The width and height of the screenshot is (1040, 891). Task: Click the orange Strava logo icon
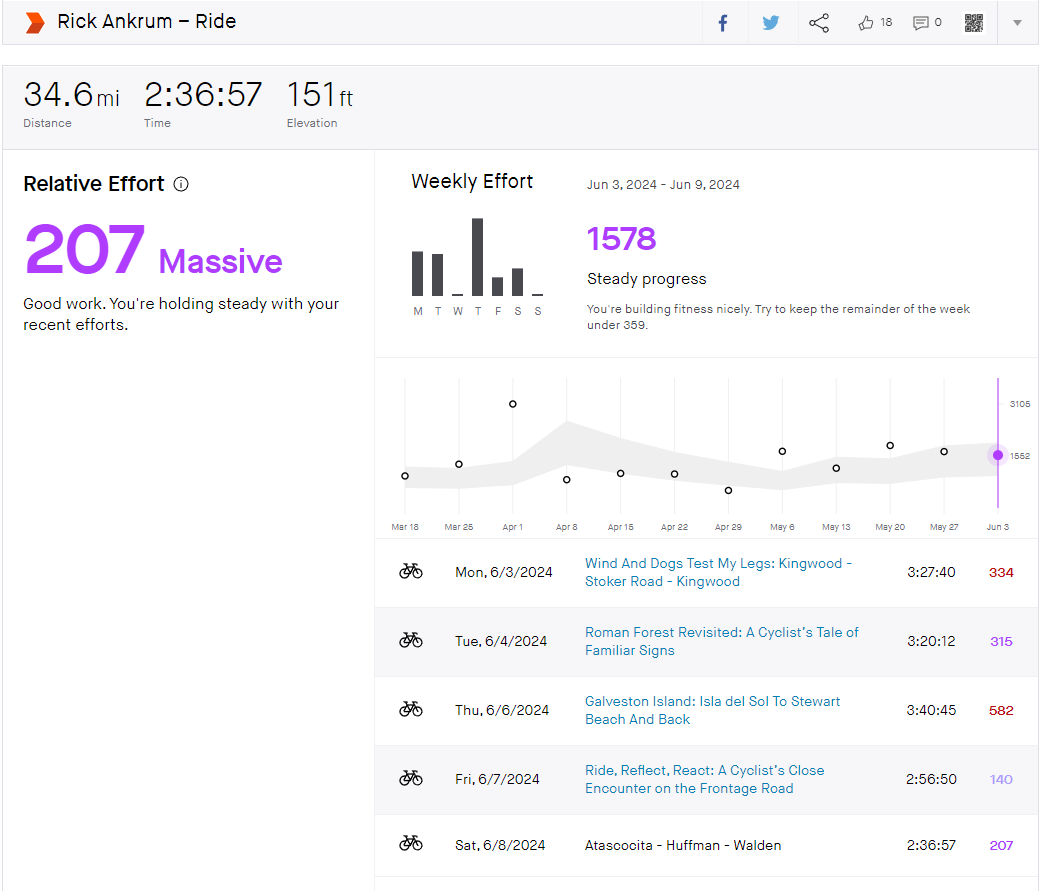click(x=34, y=23)
